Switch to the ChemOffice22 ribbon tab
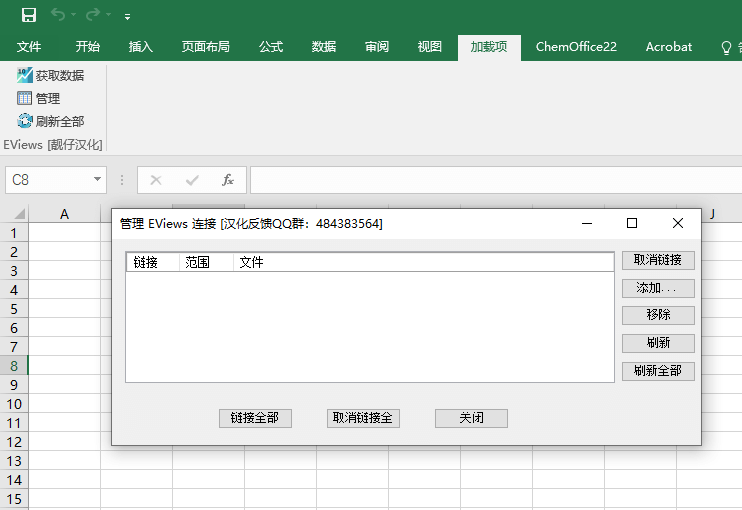The image size is (742, 510). pyautogui.click(x=576, y=47)
